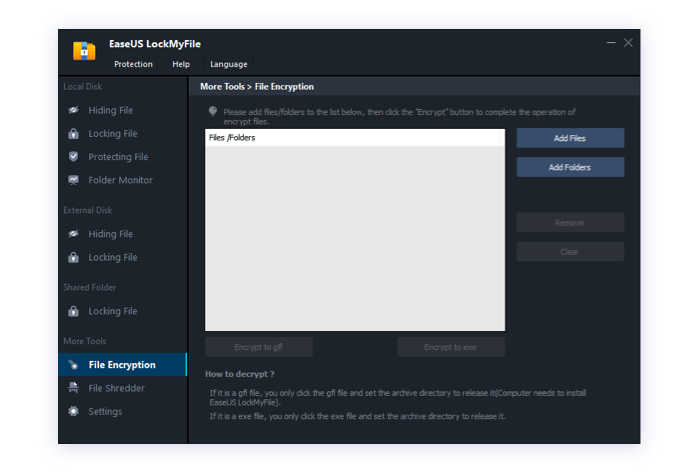Click the File Shredder icon in sidebar
The width and height of the screenshot is (699, 473).
click(x=73, y=388)
